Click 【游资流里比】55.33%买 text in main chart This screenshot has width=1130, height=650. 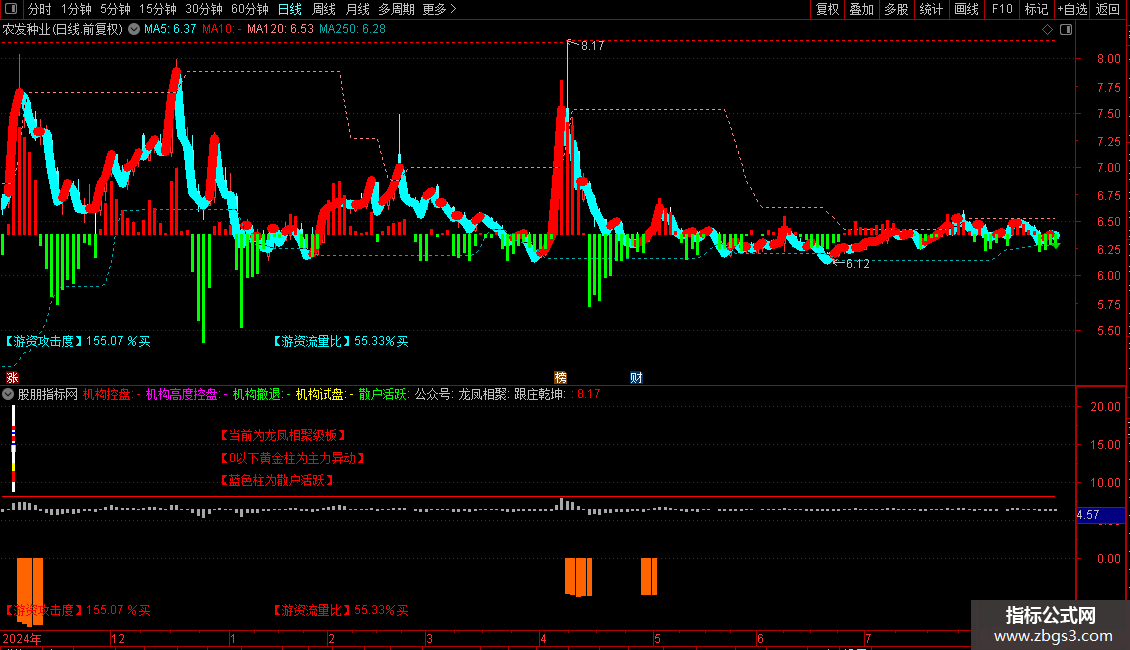pyautogui.click(x=340, y=341)
